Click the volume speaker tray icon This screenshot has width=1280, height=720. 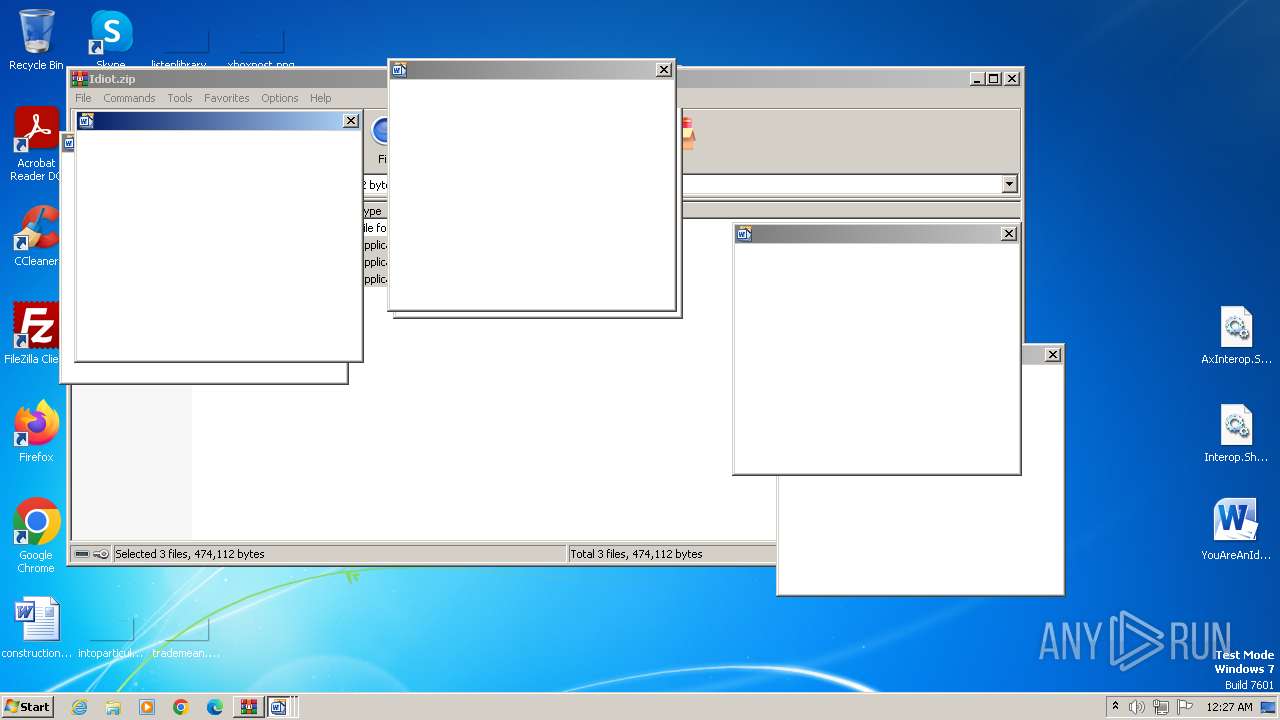(x=1137, y=707)
